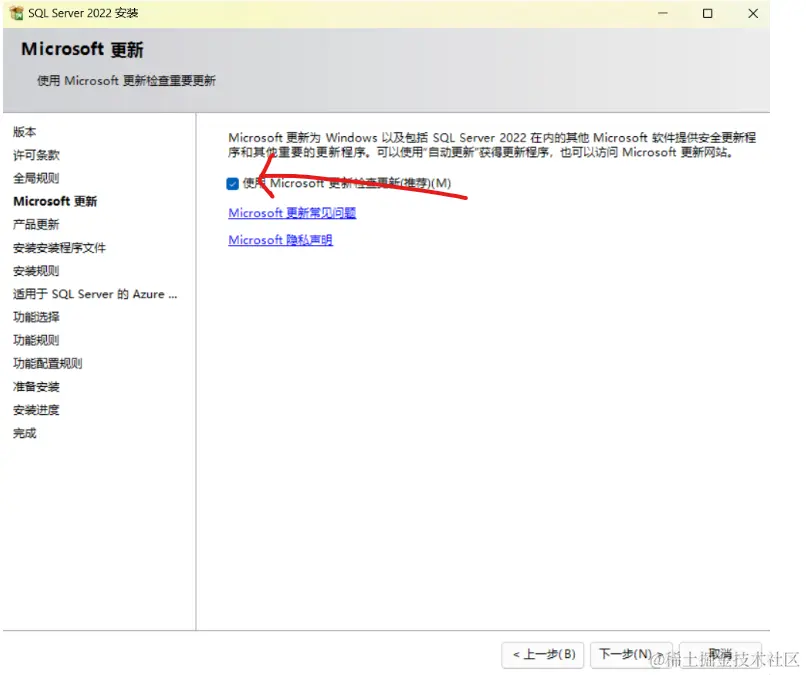Select the 版本 step in the sidebar

(25, 132)
